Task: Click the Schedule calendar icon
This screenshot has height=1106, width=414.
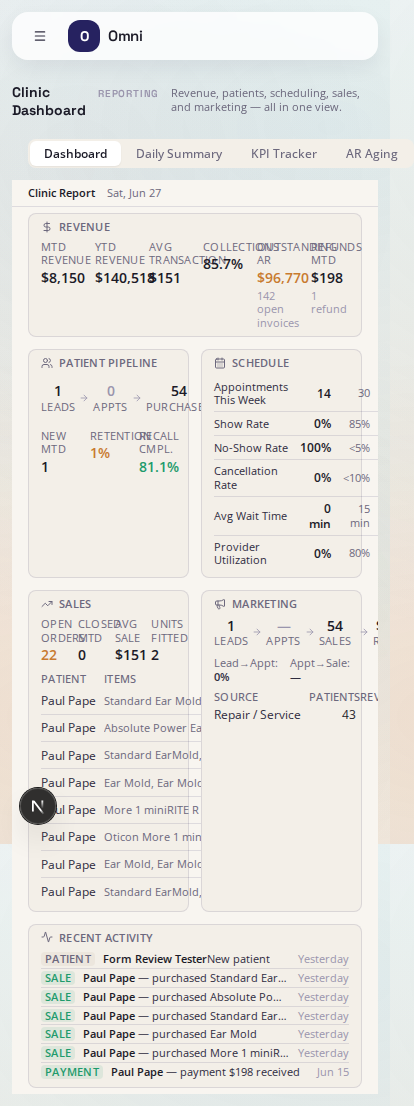Action: (220, 363)
